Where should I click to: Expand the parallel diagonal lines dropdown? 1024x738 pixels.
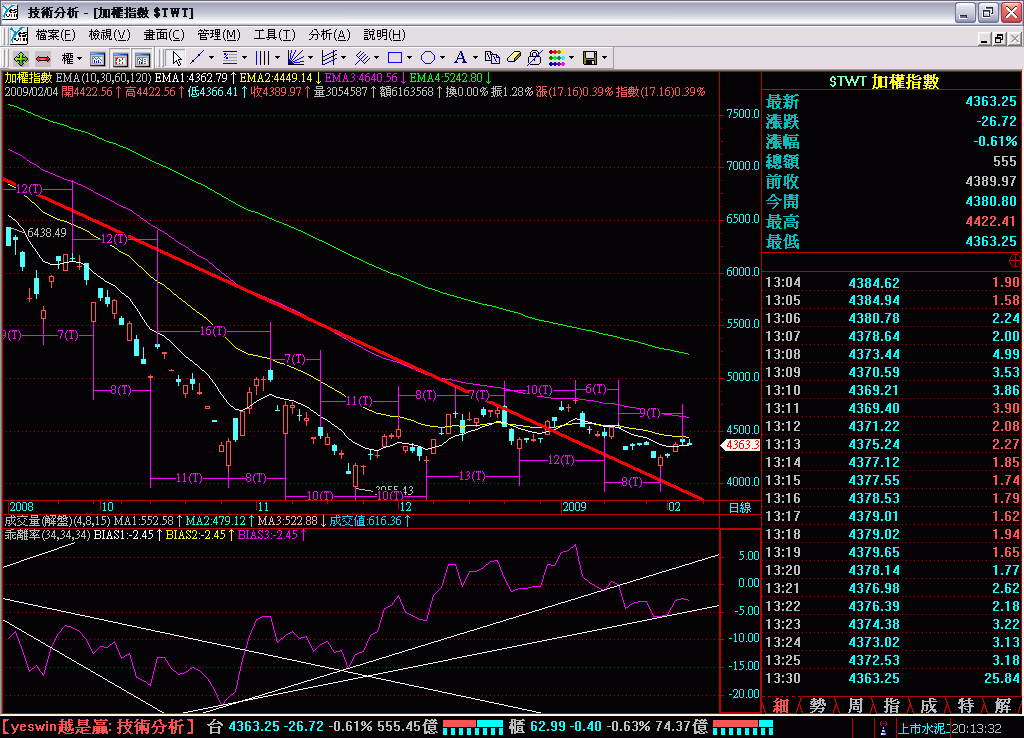click(x=377, y=59)
